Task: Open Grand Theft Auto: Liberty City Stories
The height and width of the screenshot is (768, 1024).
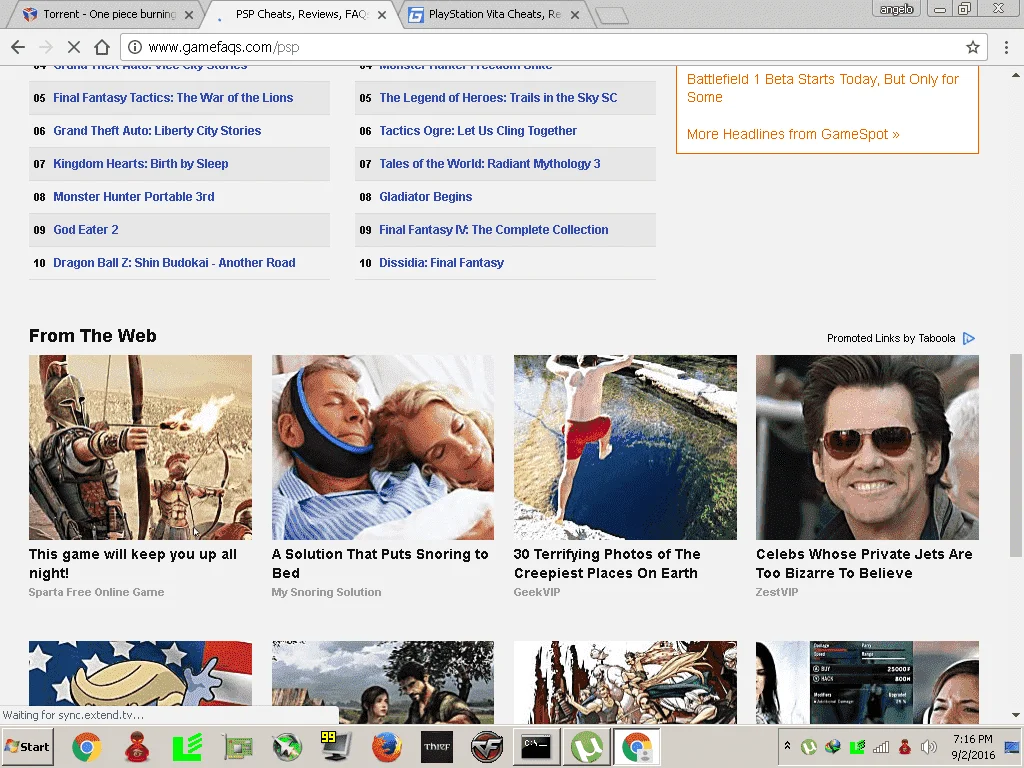Action: tap(157, 131)
